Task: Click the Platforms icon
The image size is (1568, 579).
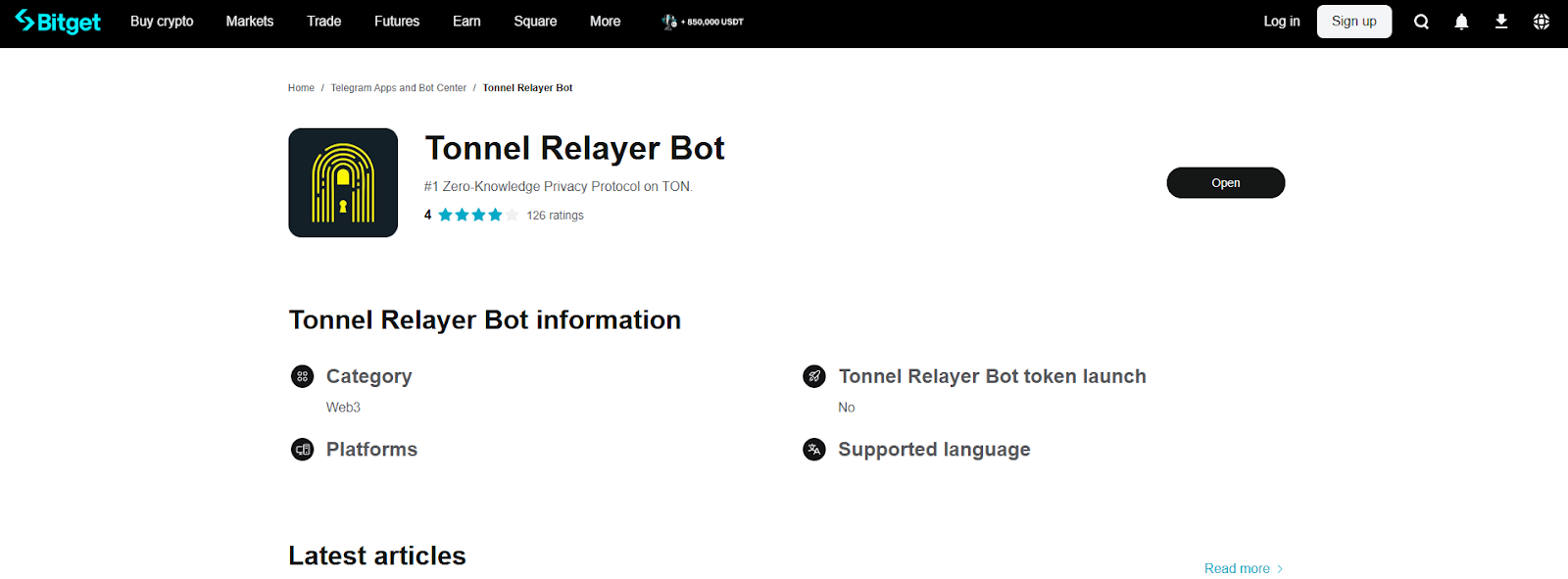Action: 303,450
